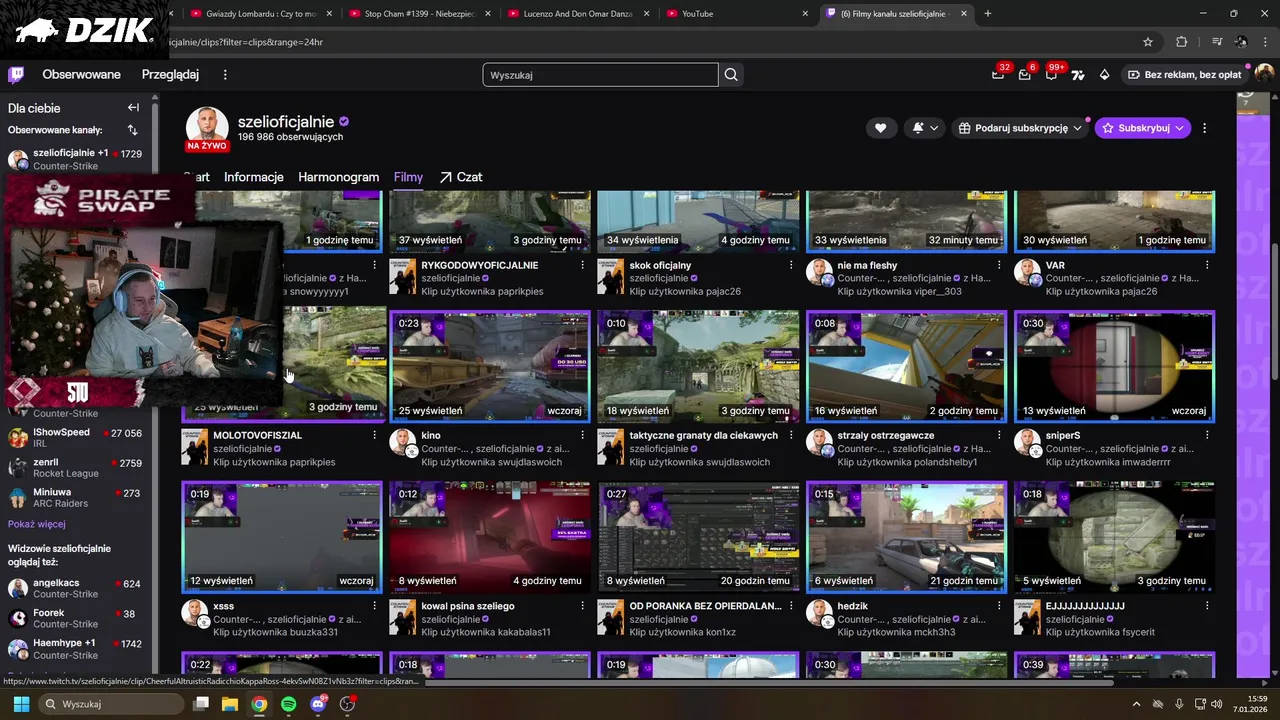This screenshot has width=1280, height=720.
Task: Open options for skok oficjalny clip
Action: (791, 266)
